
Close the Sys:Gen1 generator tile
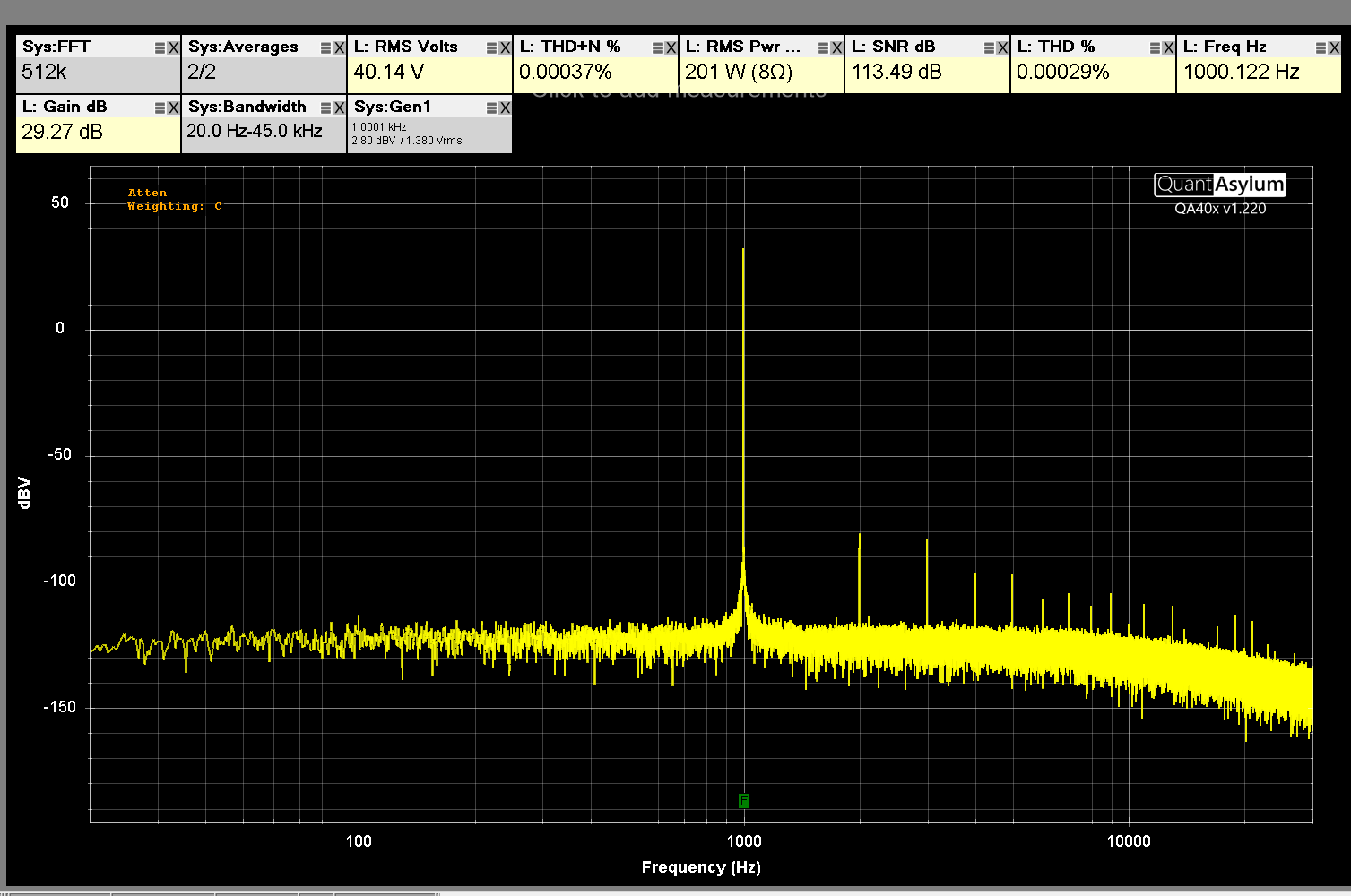pos(506,108)
